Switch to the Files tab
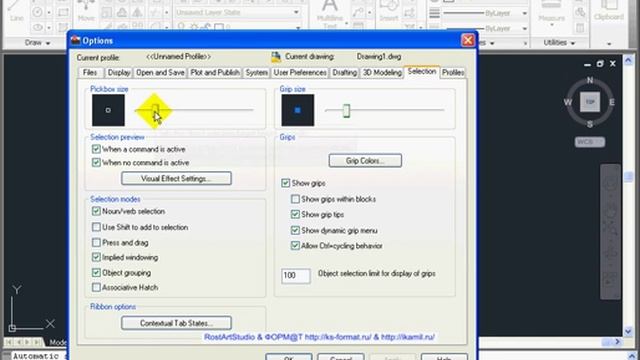 (x=90, y=73)
